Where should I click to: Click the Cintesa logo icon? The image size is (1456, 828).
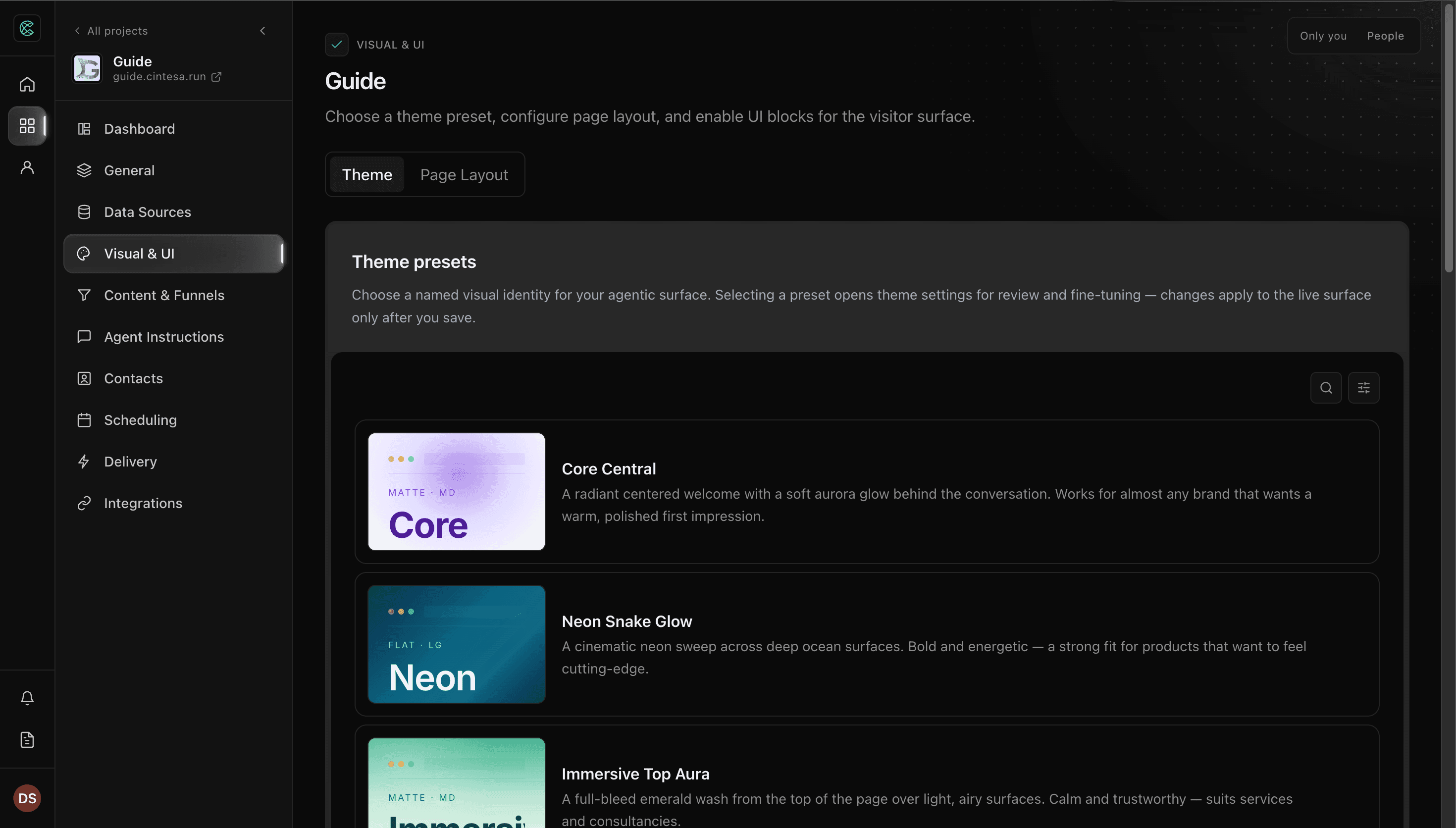27,28
